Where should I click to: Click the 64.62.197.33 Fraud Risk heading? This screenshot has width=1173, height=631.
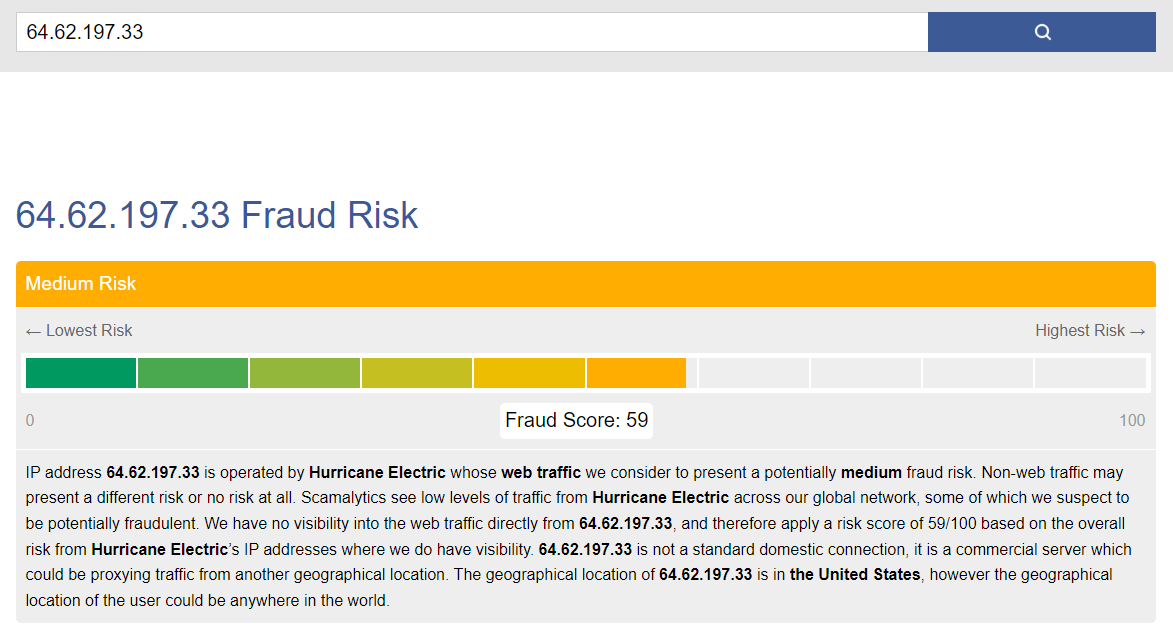coord(217,215)
